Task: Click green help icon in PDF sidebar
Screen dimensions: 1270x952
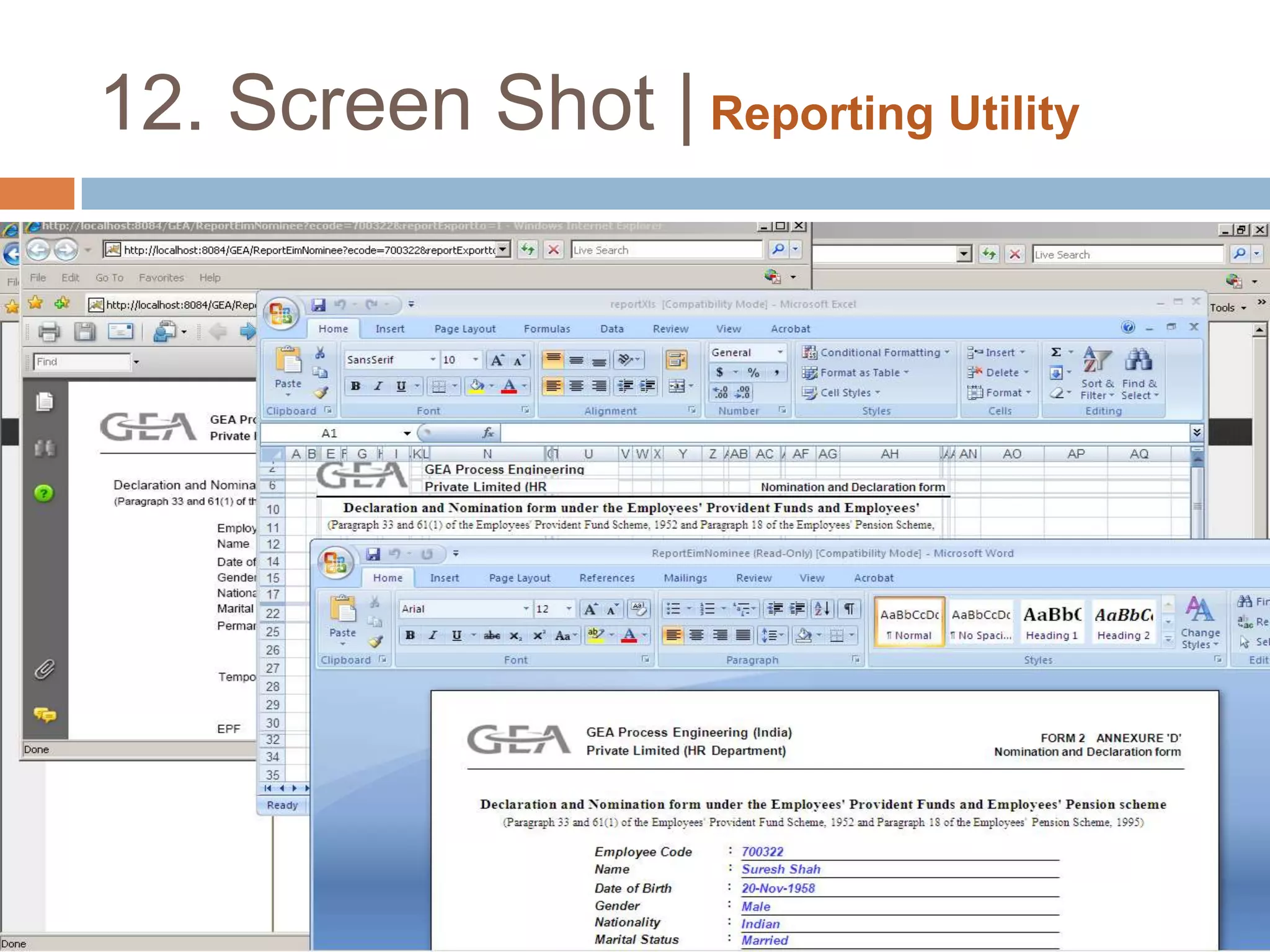Action: 44,493
